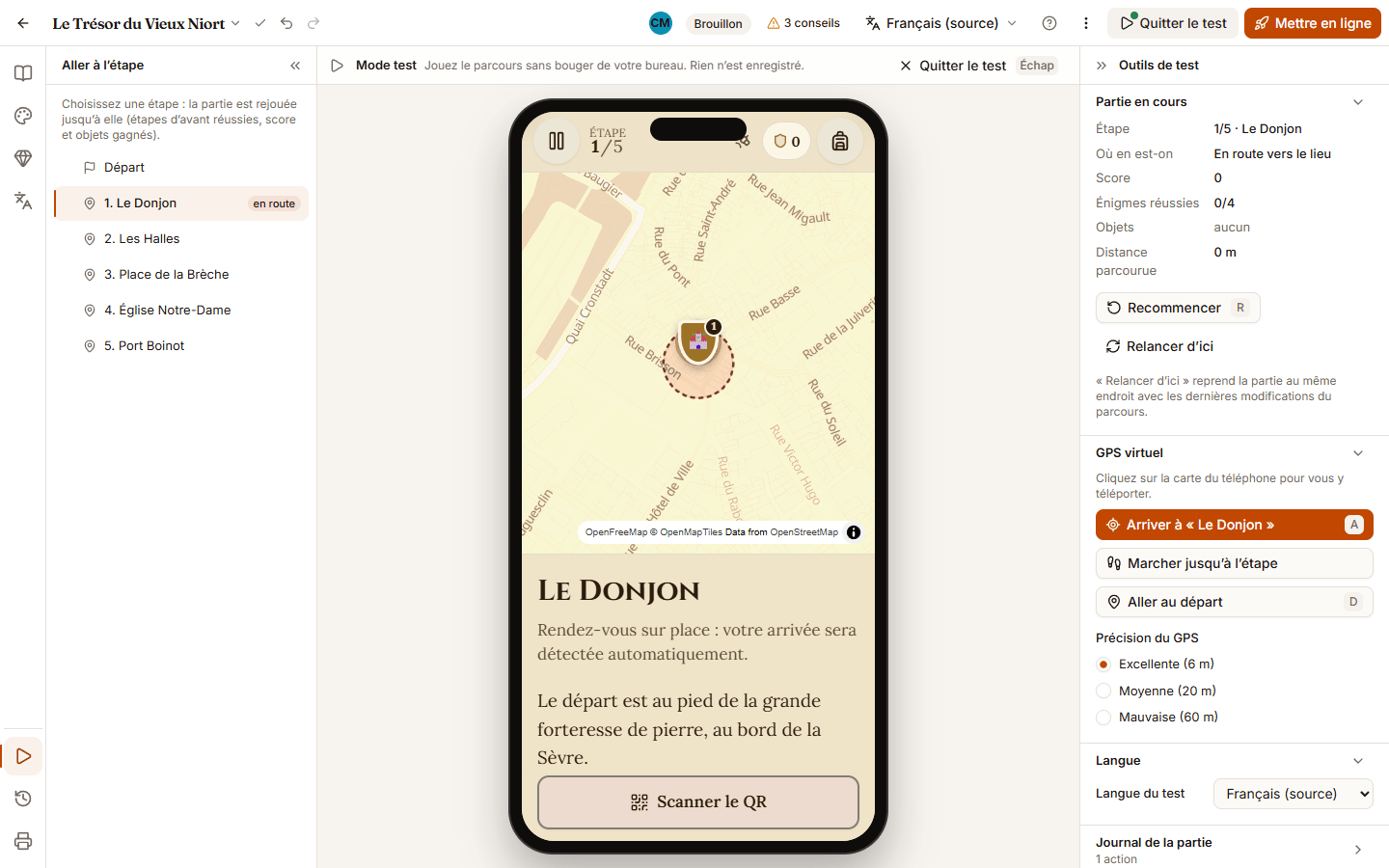Image resolution: width=1389 pixels, height=868 pixels.
Task: Open the more options kebab menu
Action: 1086,23
